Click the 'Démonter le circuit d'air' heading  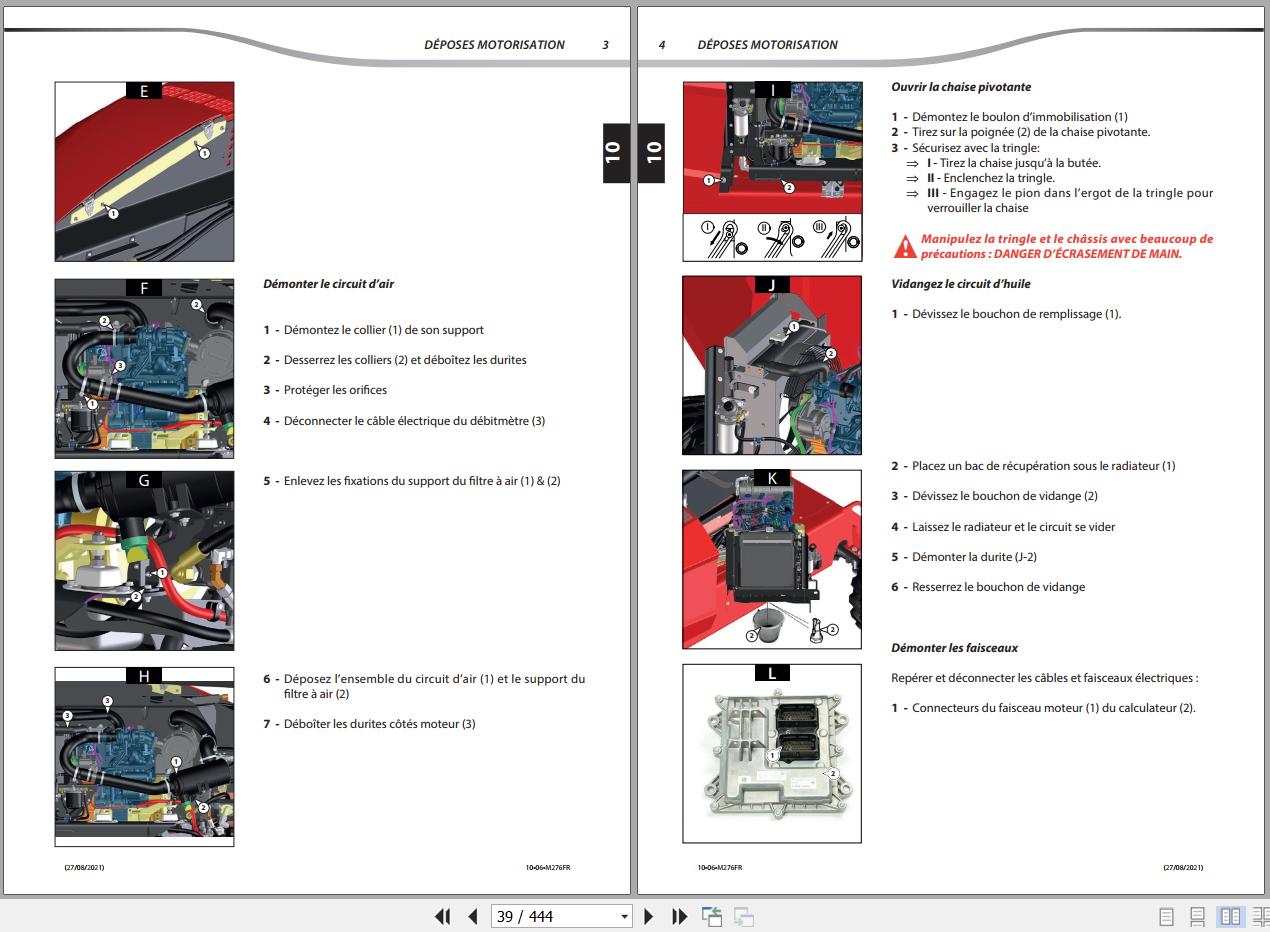[x=328, y=284]
